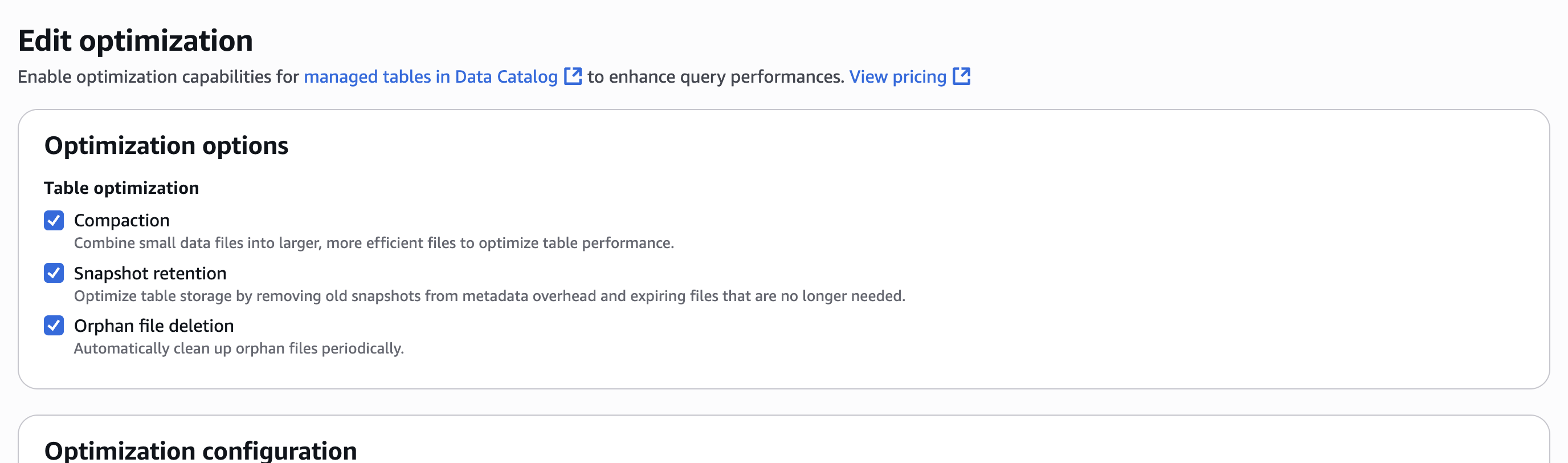Click the Compaction description text
This screenshot has width=1568, height=463.
(374, 242)
